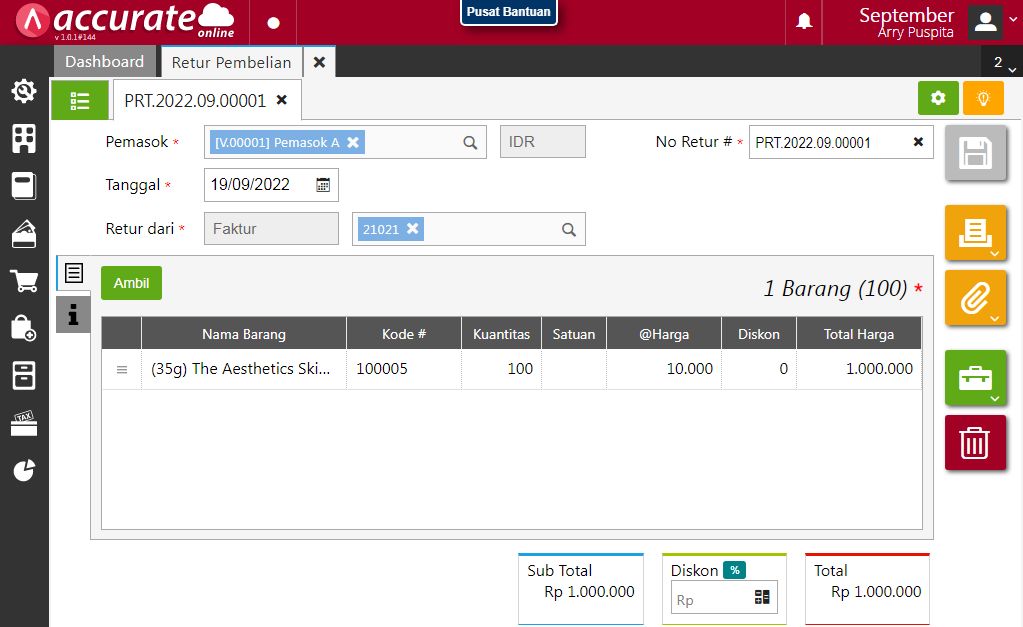Open the notification bell

point(804,22)
